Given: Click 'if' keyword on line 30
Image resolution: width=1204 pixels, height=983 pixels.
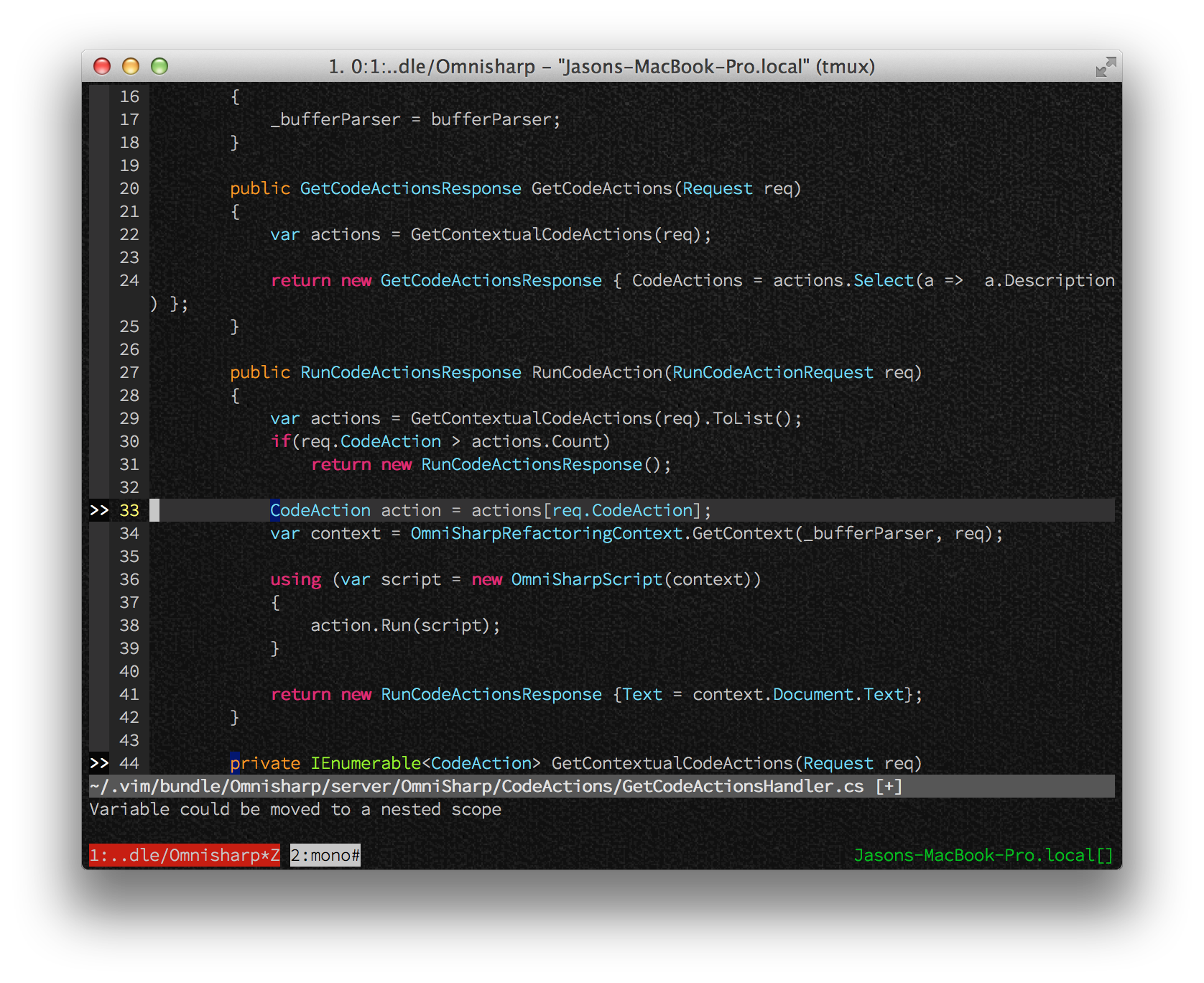Looking at the screenshot, I should pyautogui.click(x=280, y=441).
